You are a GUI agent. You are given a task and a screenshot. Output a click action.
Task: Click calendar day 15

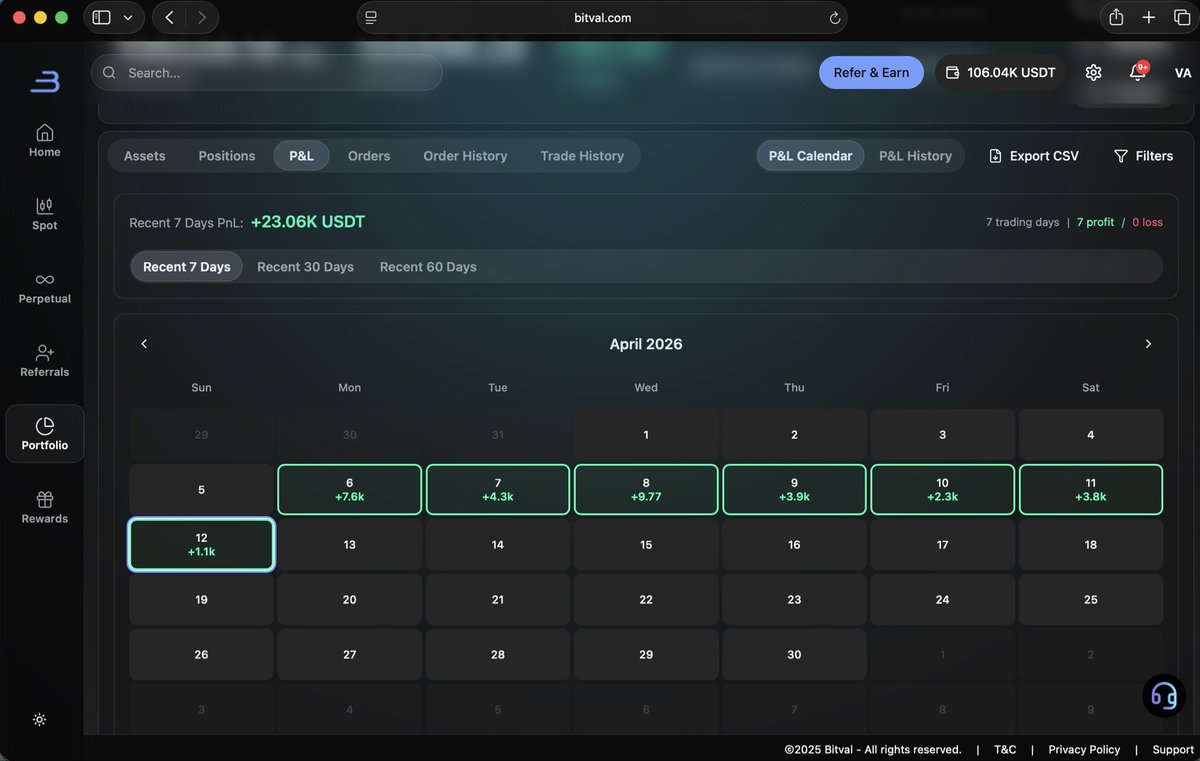pyautogui.click(x=646, y=545)
